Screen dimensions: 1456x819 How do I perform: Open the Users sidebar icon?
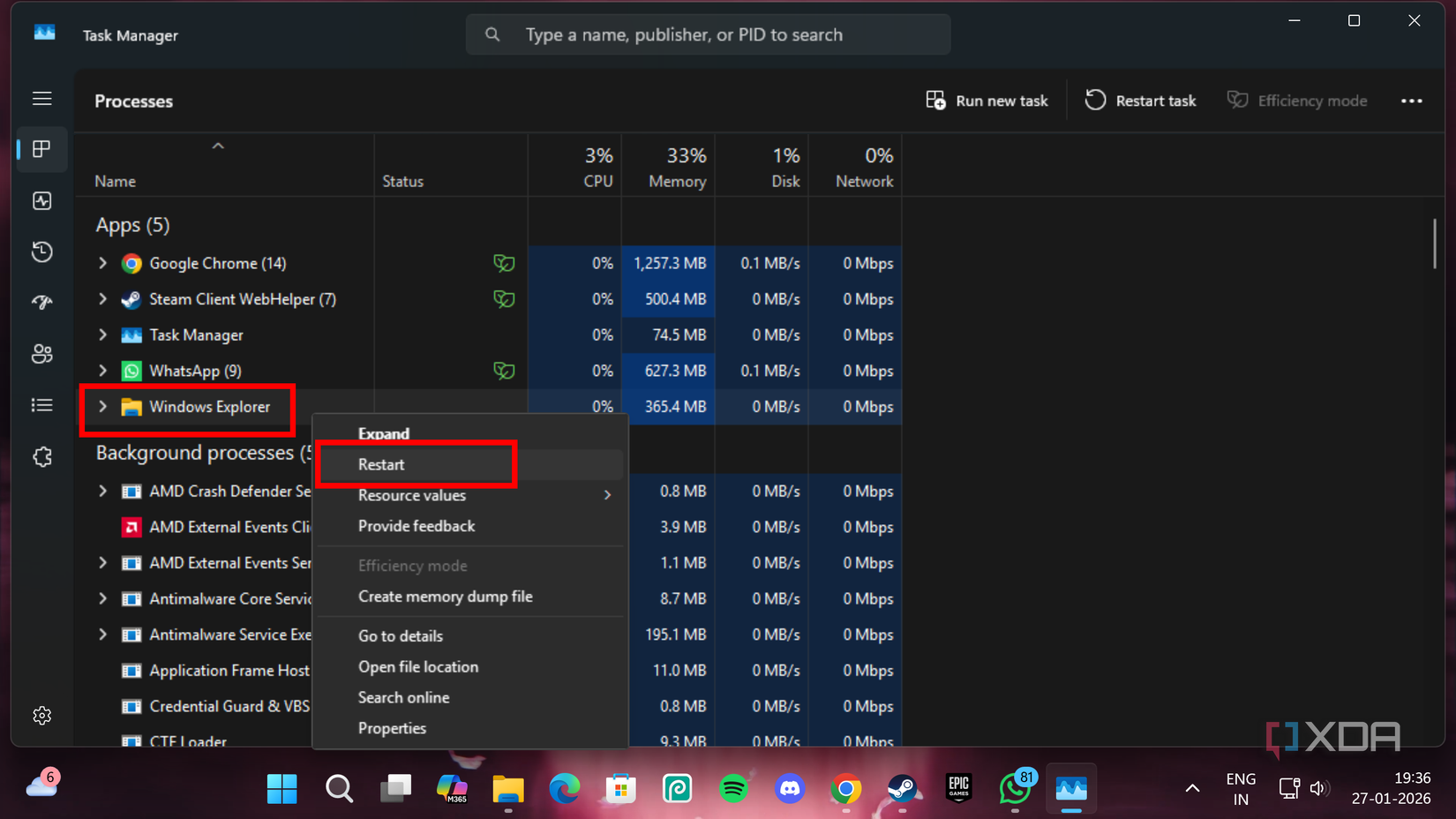click(41, 354)
